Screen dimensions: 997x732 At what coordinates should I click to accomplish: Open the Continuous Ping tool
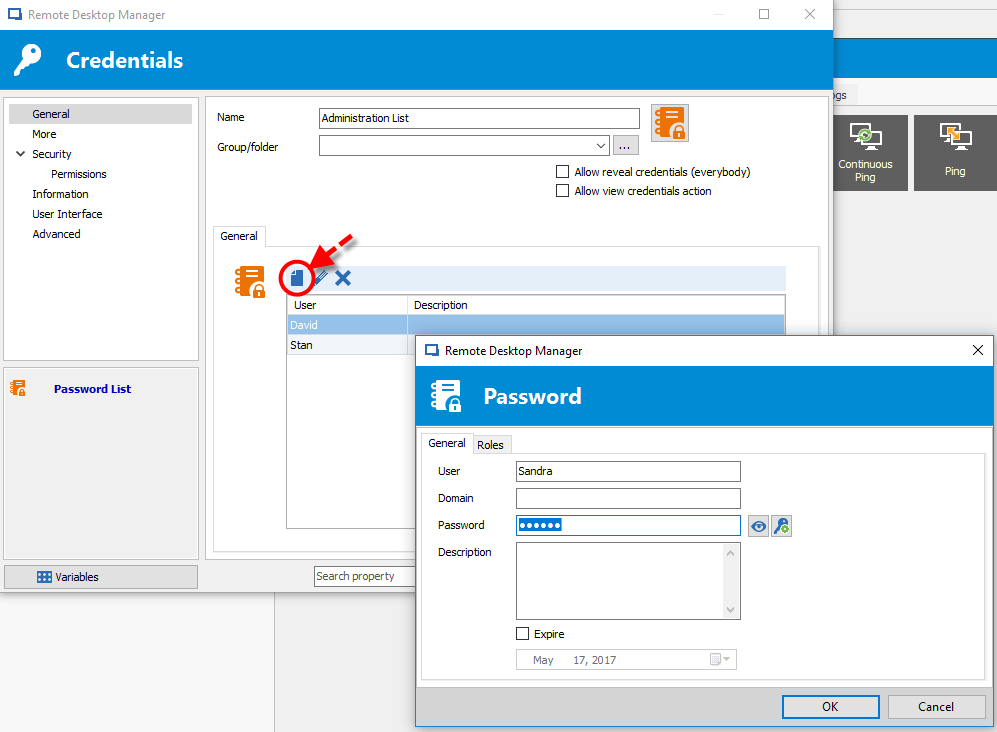(x=865, y=153)
